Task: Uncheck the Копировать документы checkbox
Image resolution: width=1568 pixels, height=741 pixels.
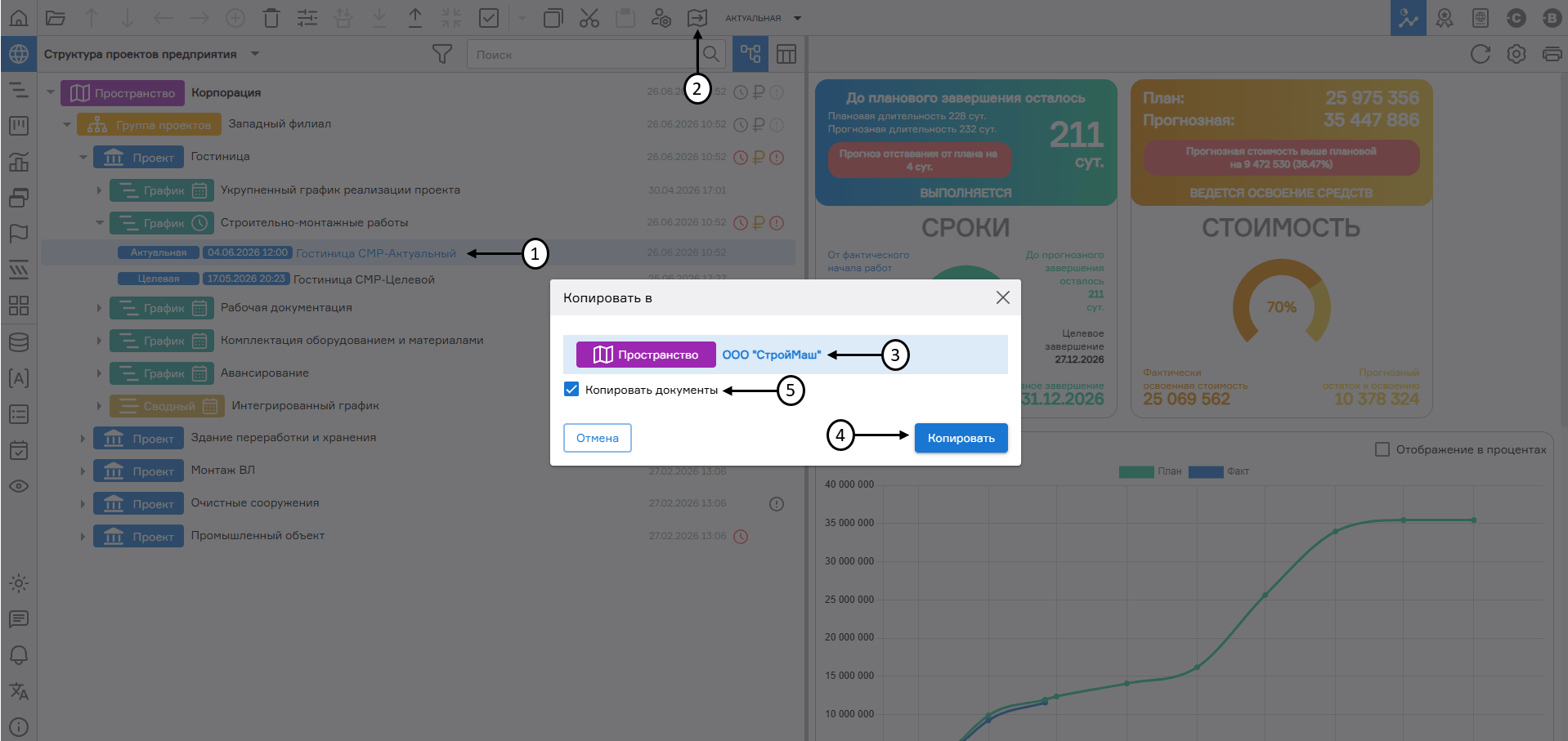Action: tap(571, 389)
